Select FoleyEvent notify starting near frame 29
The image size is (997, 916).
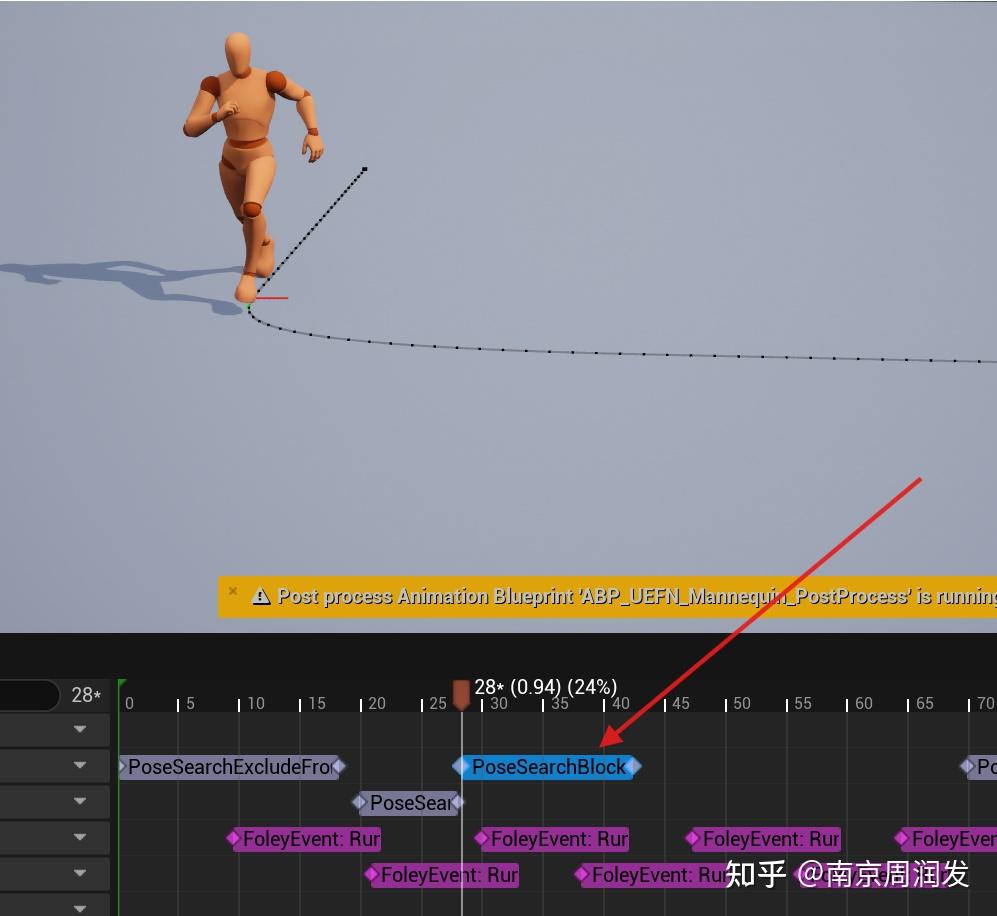click(553, 839)
